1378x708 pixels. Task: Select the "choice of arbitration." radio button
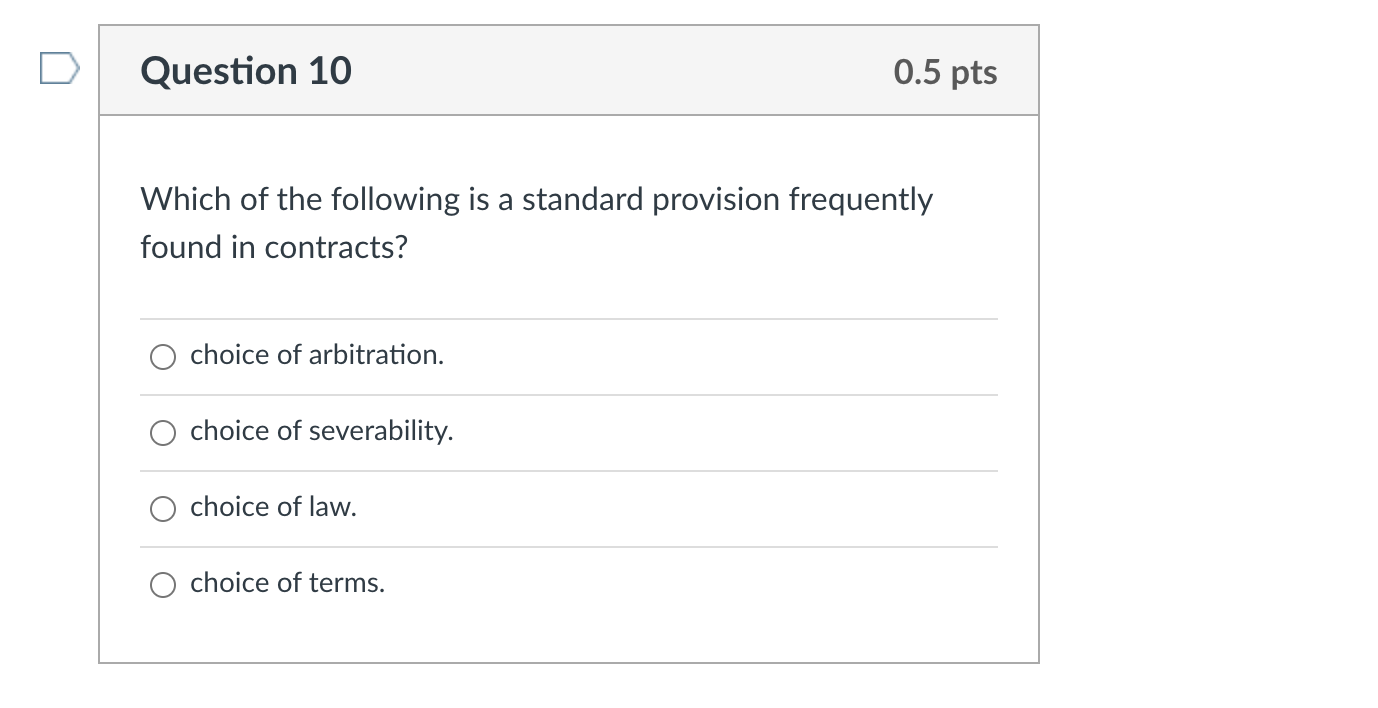(163, 357)
